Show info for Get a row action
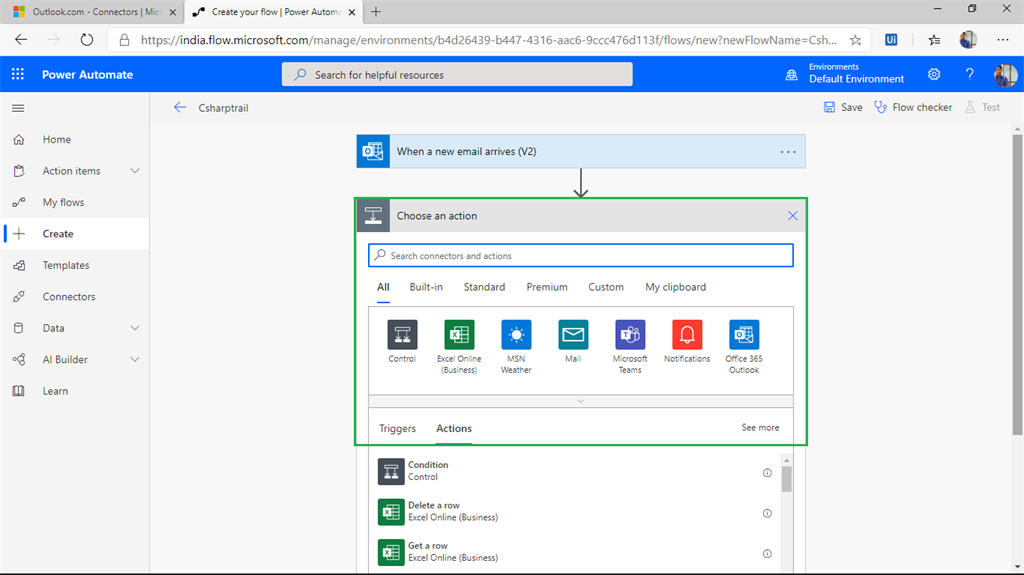This screenshot has width=1024, height=575. pos(767,553)
